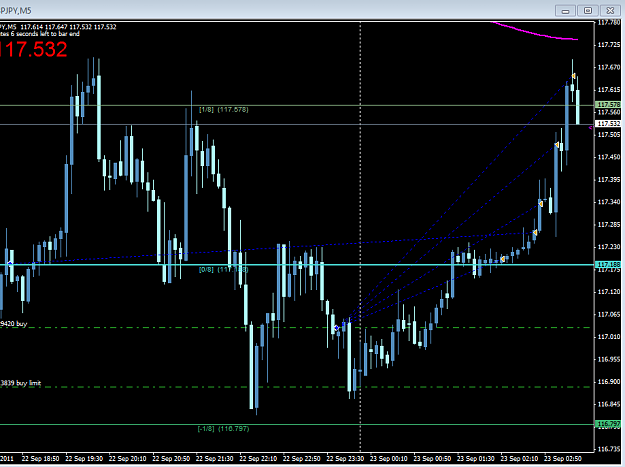The width and height of the screenshot is (625, 467).
Task: Select the [0/8] (117.188) level label
Action: click(224, 270)
